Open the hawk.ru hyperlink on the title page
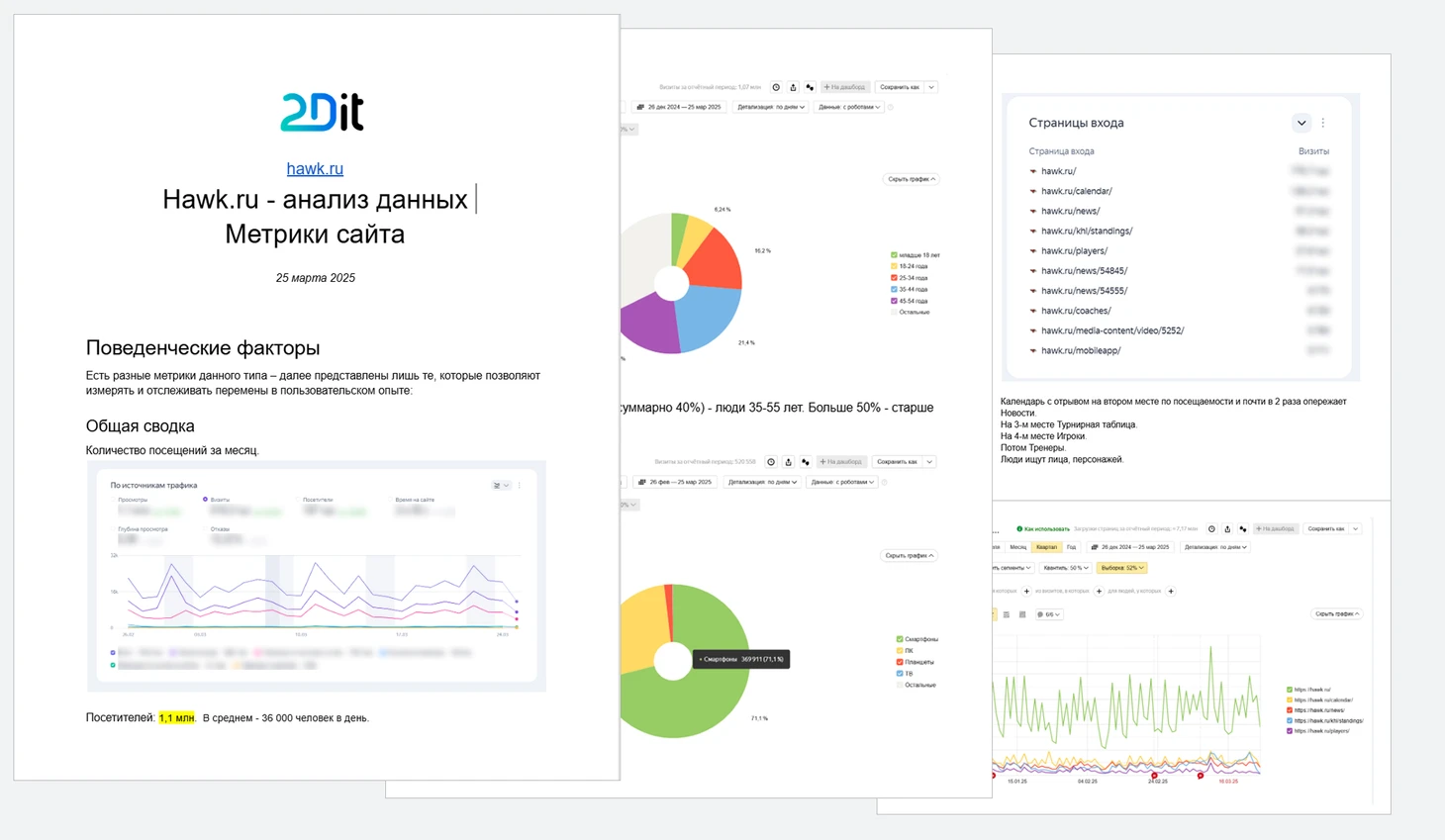The image size is (1445, 840). click(315, 168)
